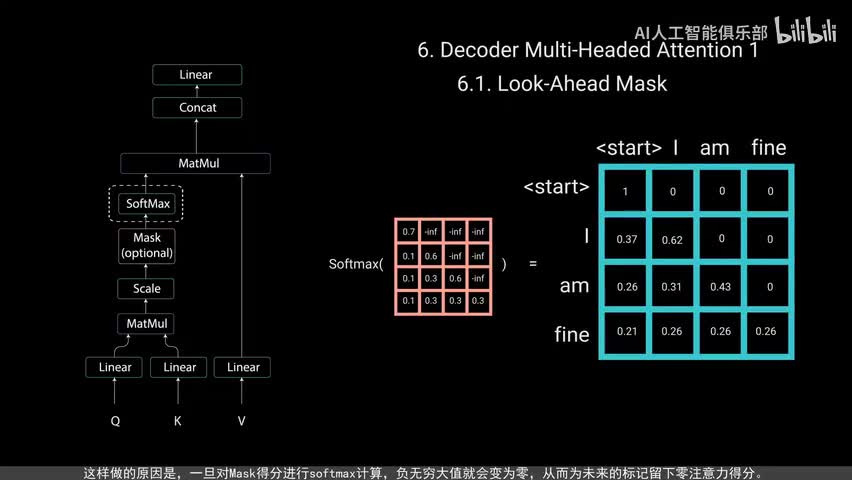Select the Q input label
The image size is (852, 480).
point(115,421)
